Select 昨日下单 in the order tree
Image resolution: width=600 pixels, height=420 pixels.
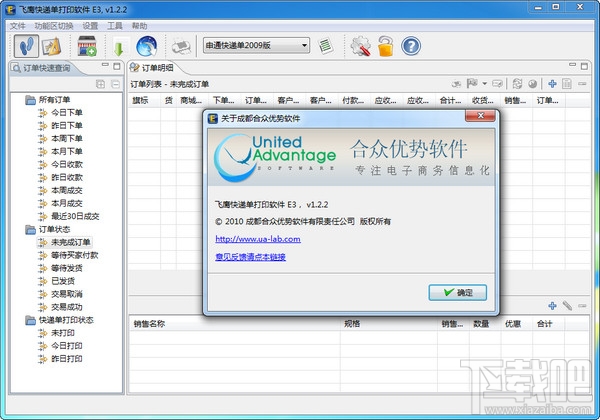pyautogui.click(x=67, y=125)
